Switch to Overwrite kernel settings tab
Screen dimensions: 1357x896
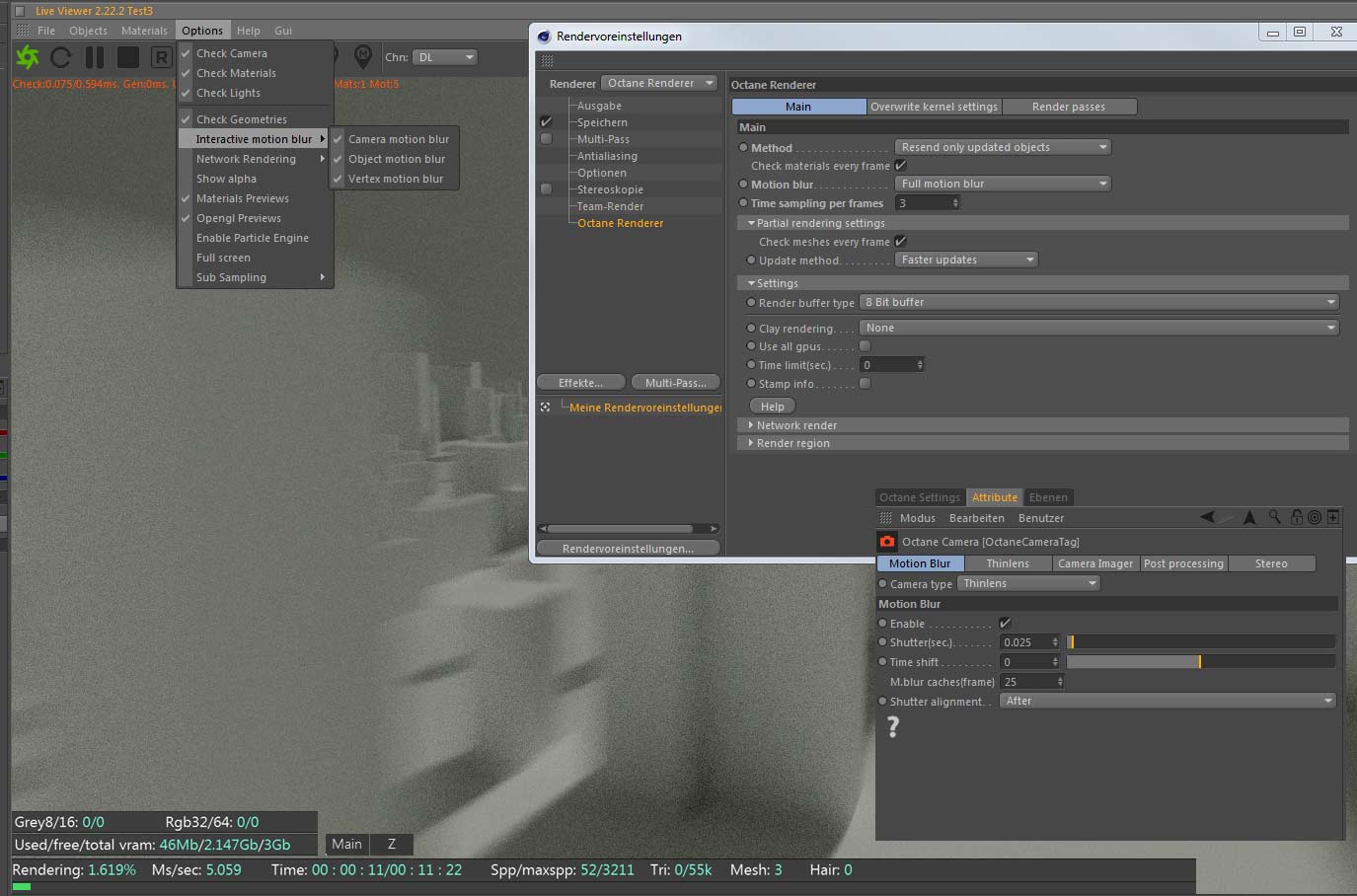[934, 107]
